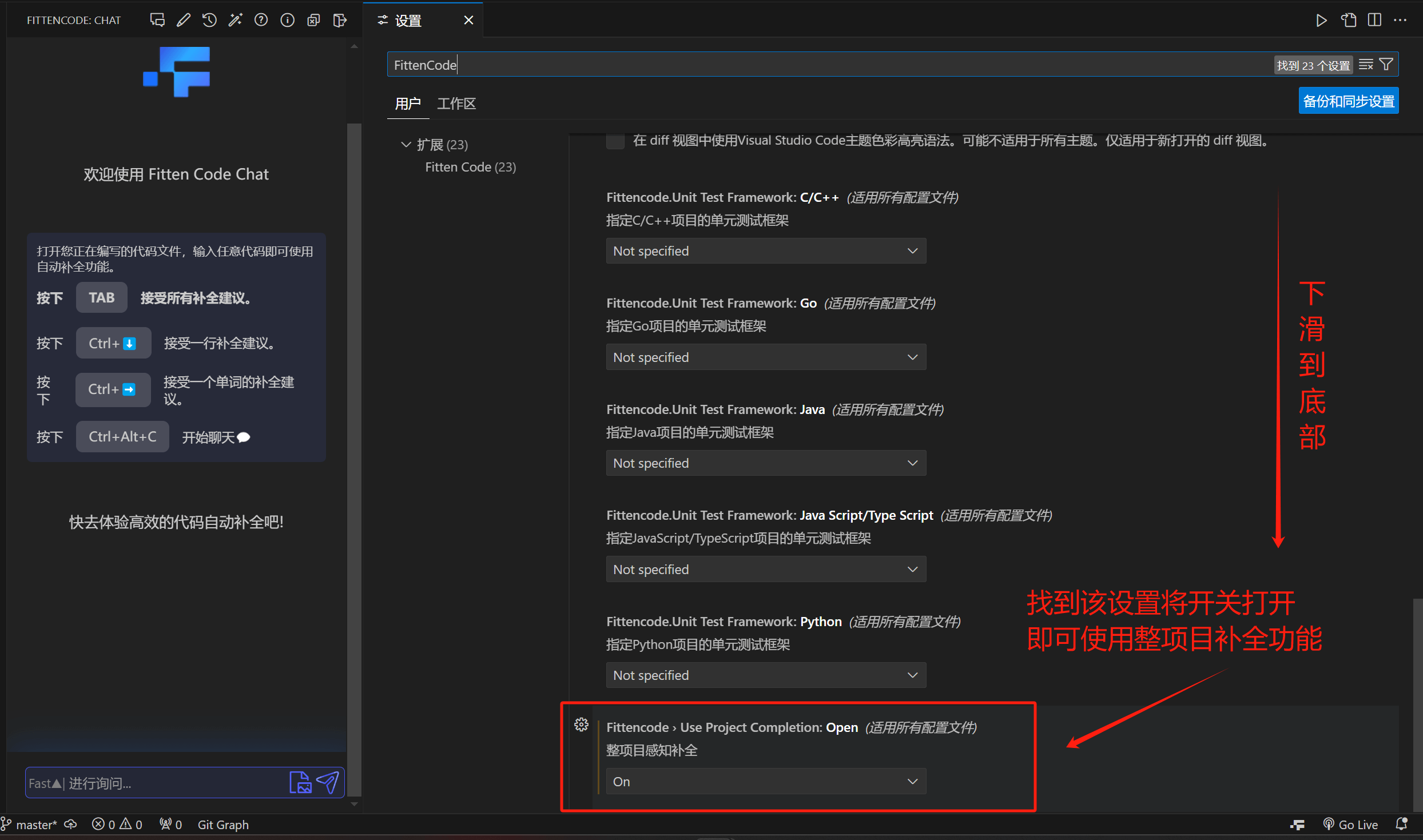Click Go Live in status bar
Viewport: 1423px width, 840px height.
click(x=1351, y=825)
